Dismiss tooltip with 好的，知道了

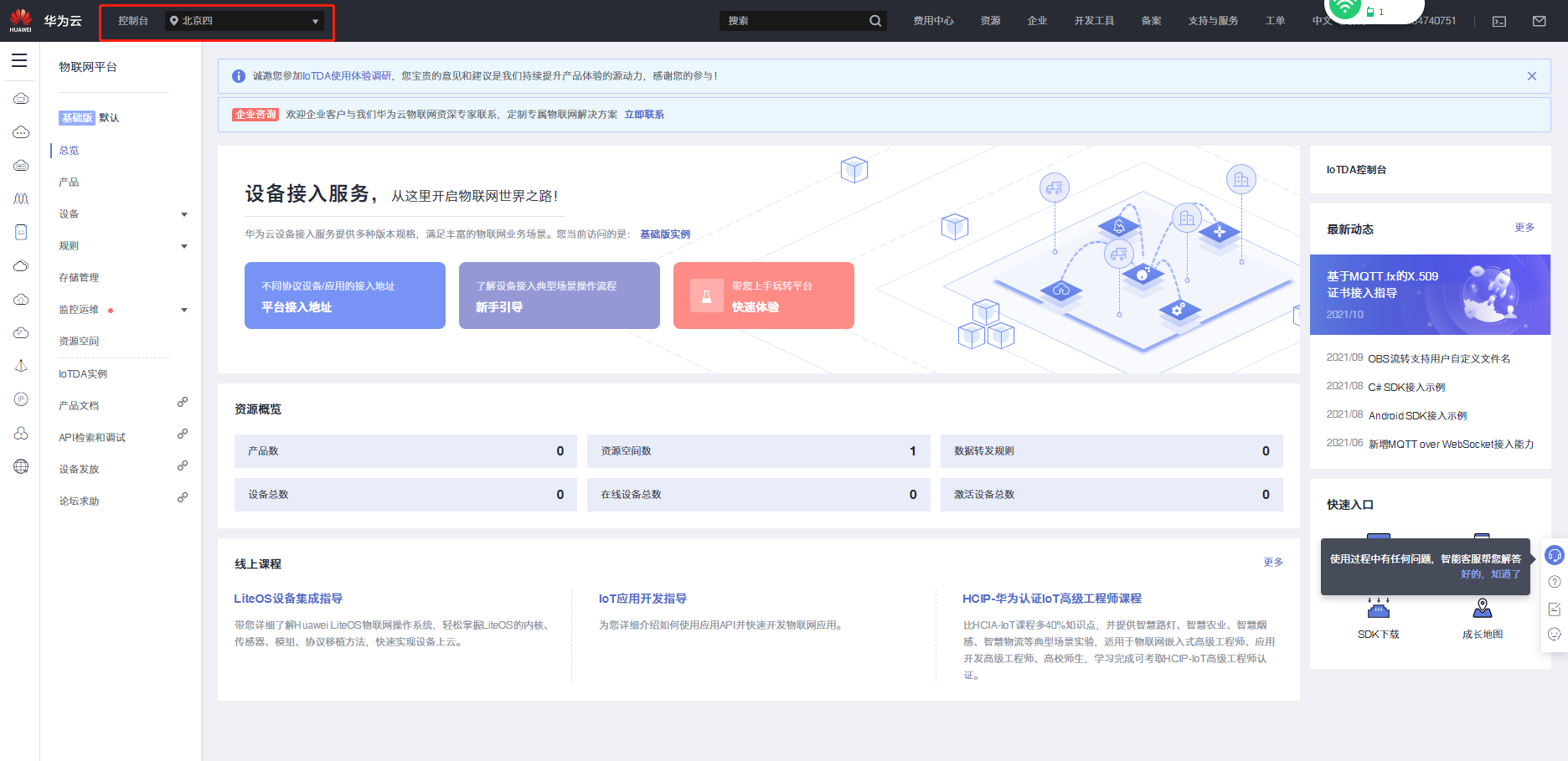(1491, 574)
